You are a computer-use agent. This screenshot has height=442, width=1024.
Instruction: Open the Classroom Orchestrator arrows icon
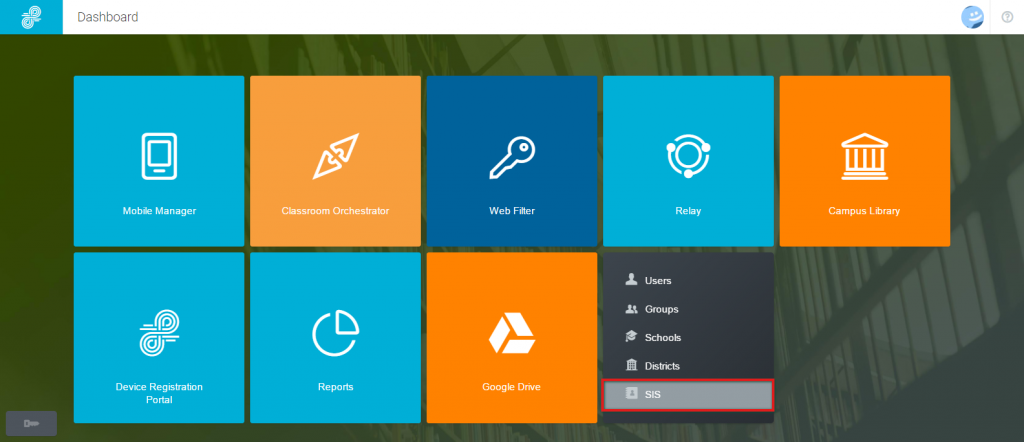point(336,156)
